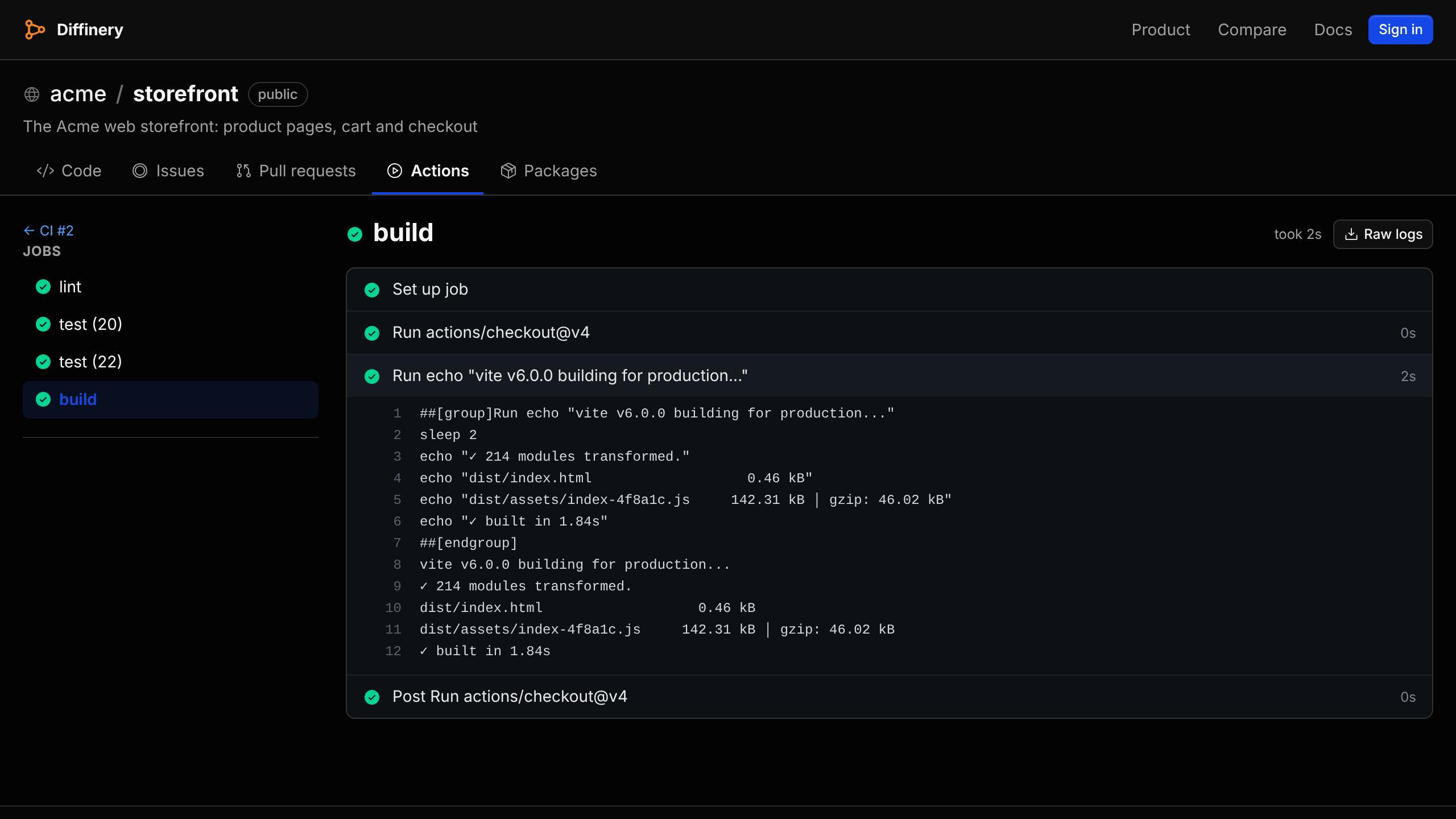The height and width of the screenshot is (819, 1456).
Task: Download Raw logs
Action: click(1383, 234)
